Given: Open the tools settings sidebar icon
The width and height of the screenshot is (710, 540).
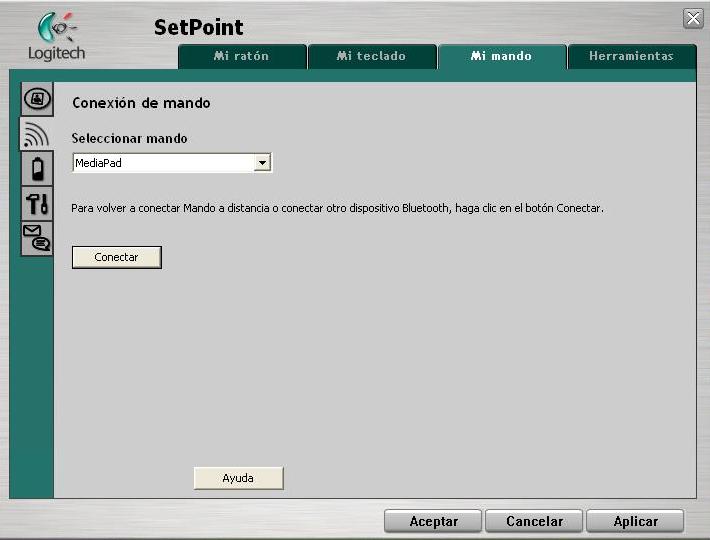Looking at the screenshot, I should 37,203.
